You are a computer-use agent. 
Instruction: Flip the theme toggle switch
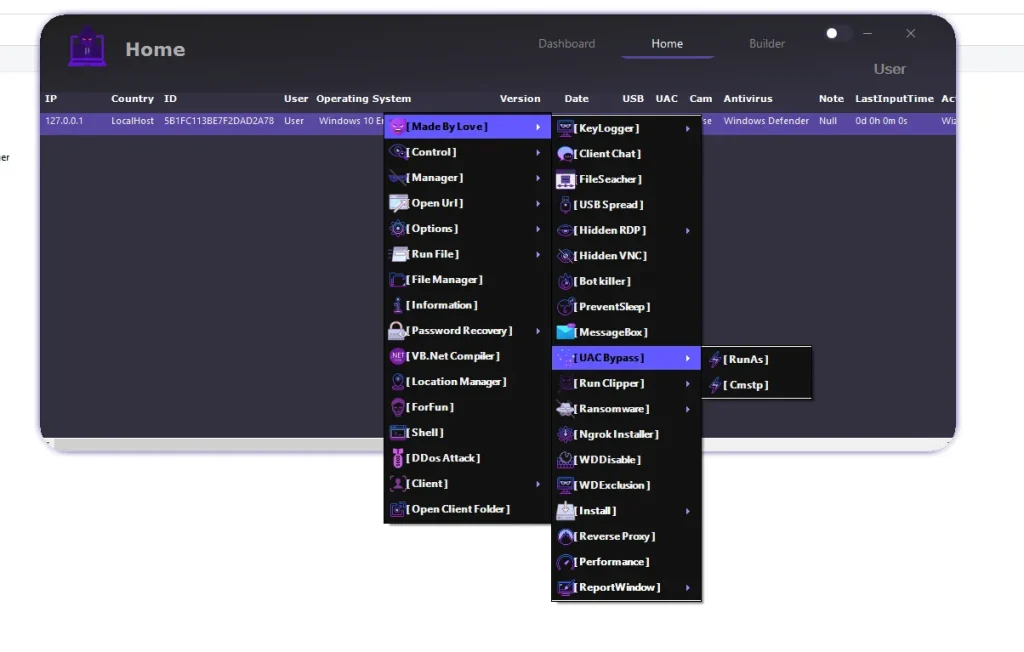(836, 33)
